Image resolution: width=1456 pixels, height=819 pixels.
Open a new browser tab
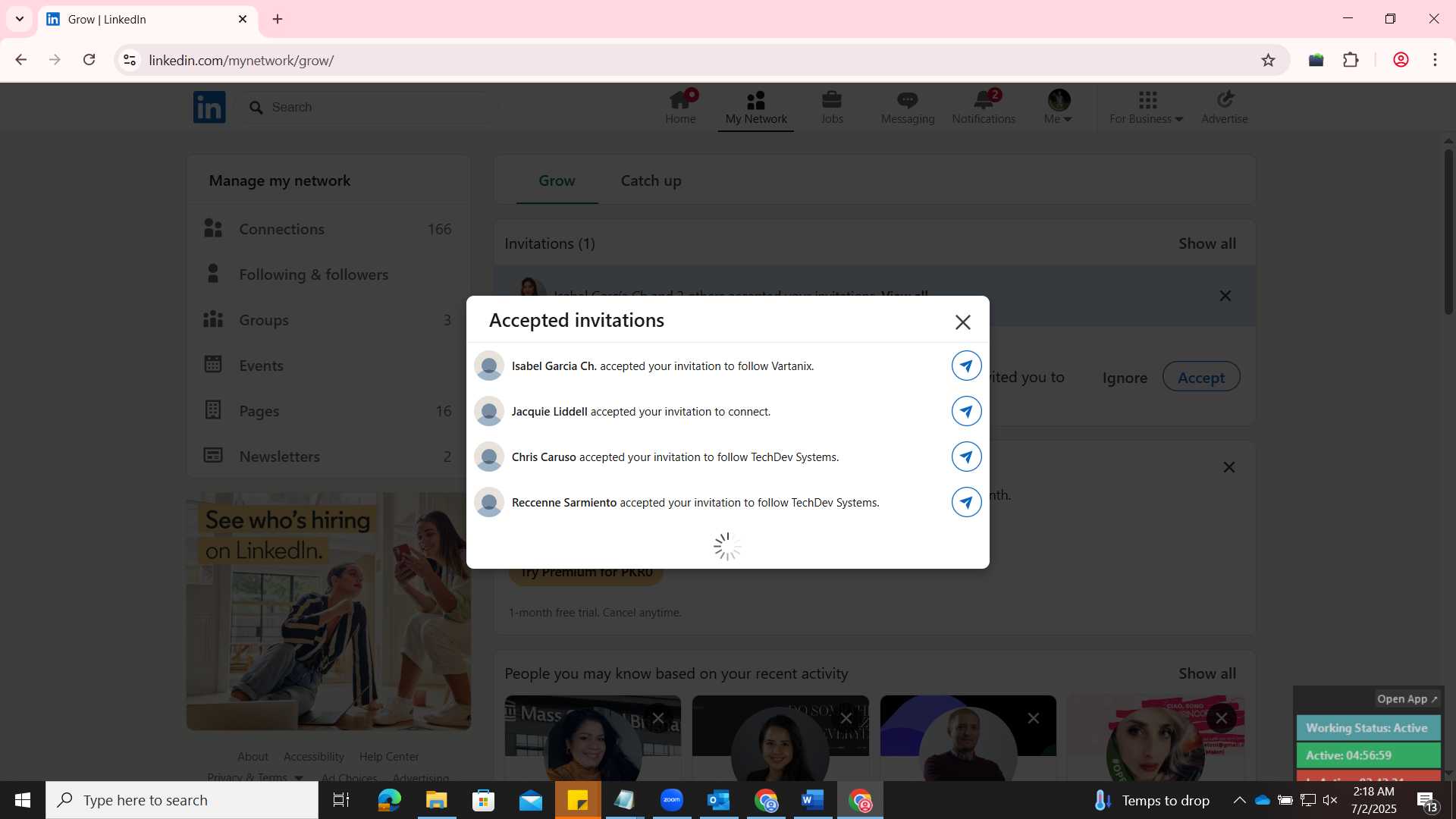point(278,19)
